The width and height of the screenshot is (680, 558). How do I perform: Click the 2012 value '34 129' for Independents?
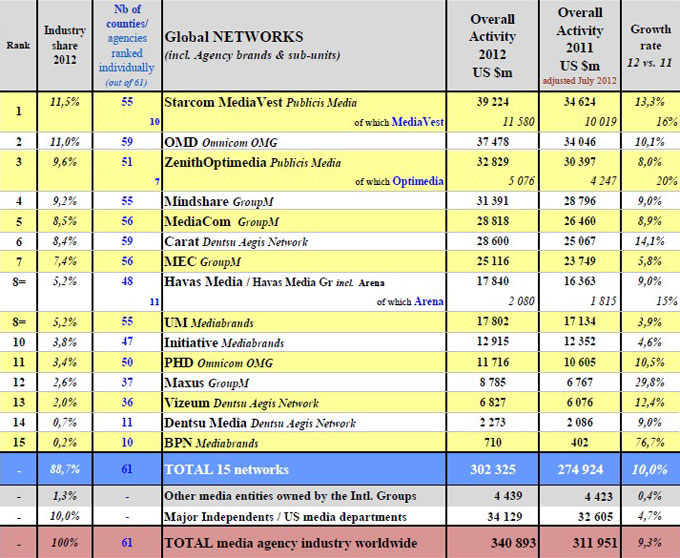[x=505, y=516]
